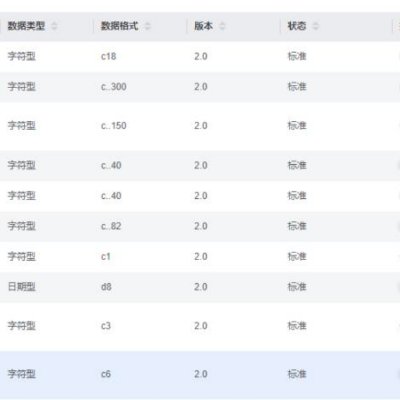Sort by the 状态 column arrows

[315, 26]
